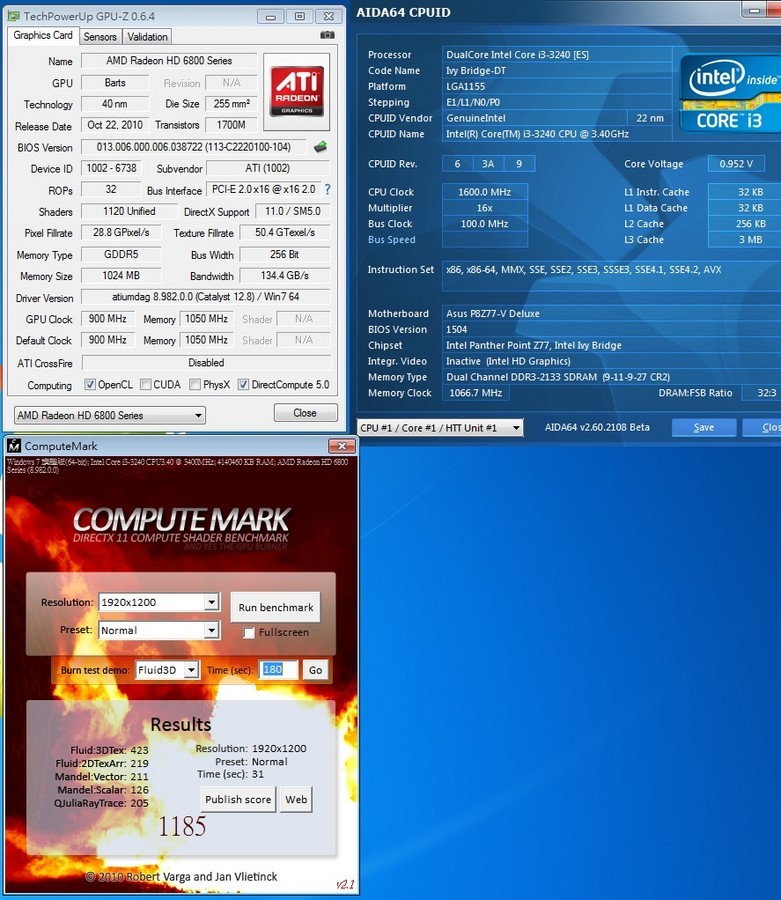Enable the Fullscreen checkbox in ComputeMark
781x900 pixels.
(249, 632)
